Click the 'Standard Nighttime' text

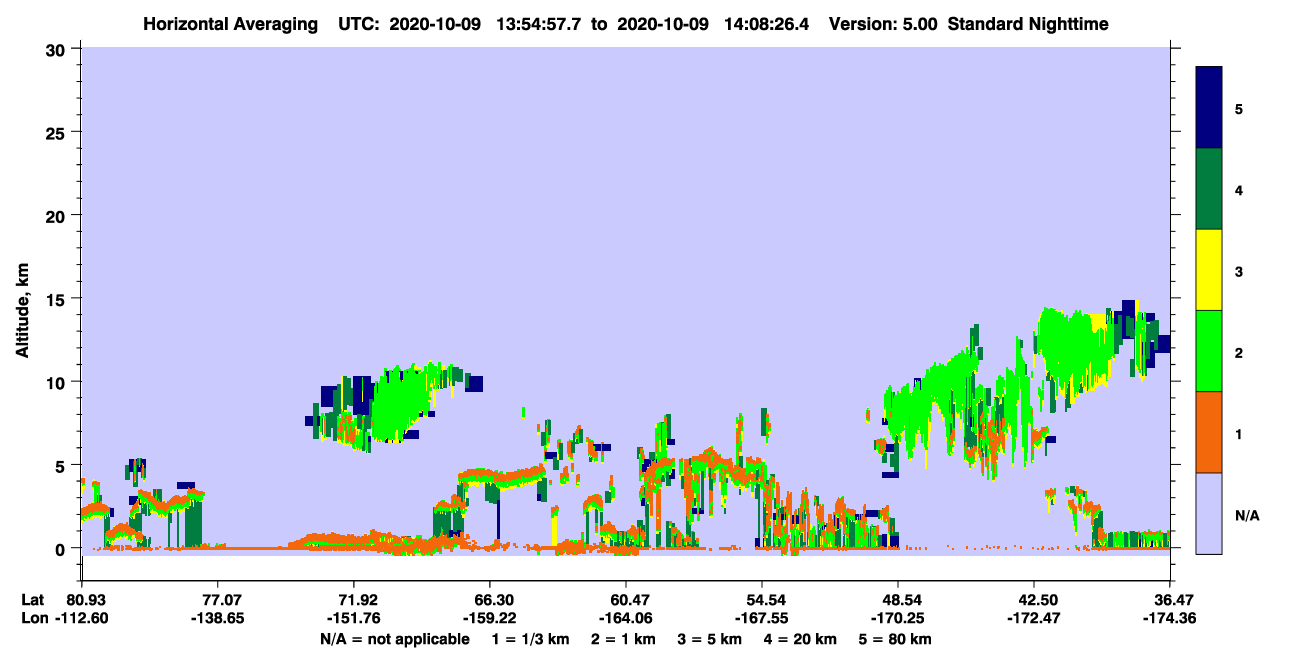1027,24
